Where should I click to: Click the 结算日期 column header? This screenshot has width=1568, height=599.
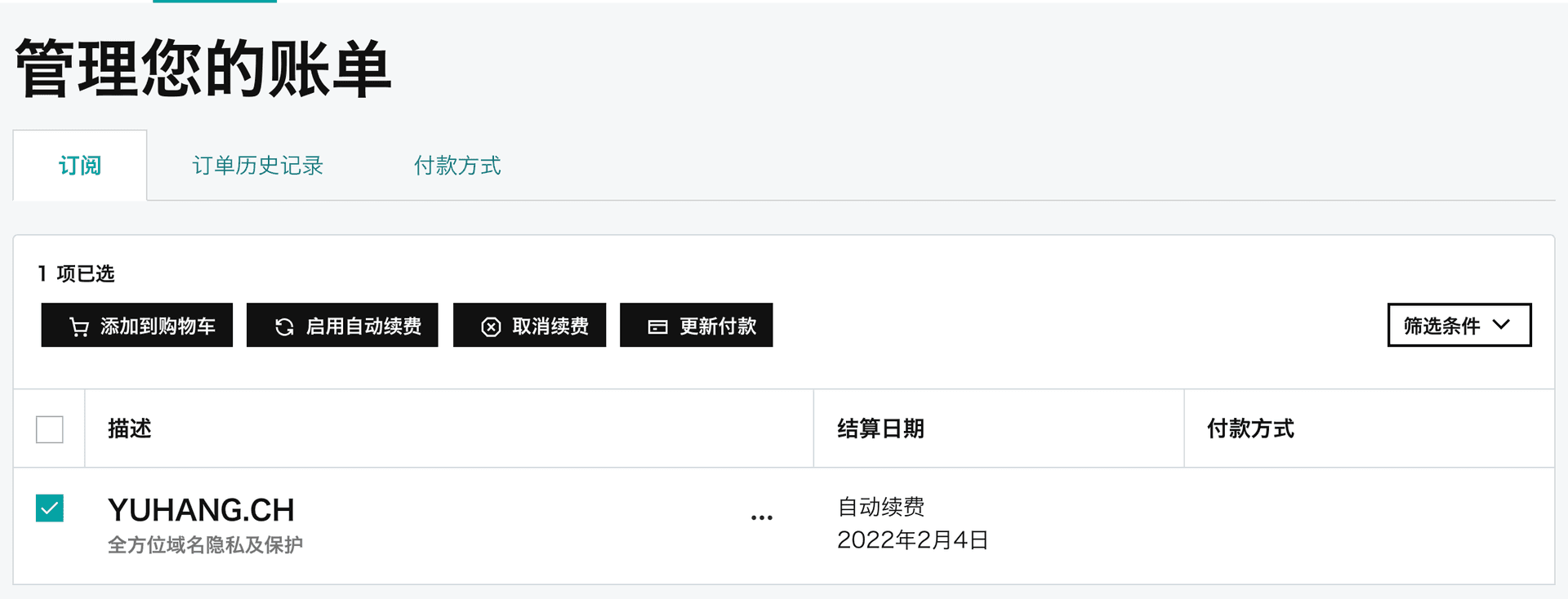(880, 428)
